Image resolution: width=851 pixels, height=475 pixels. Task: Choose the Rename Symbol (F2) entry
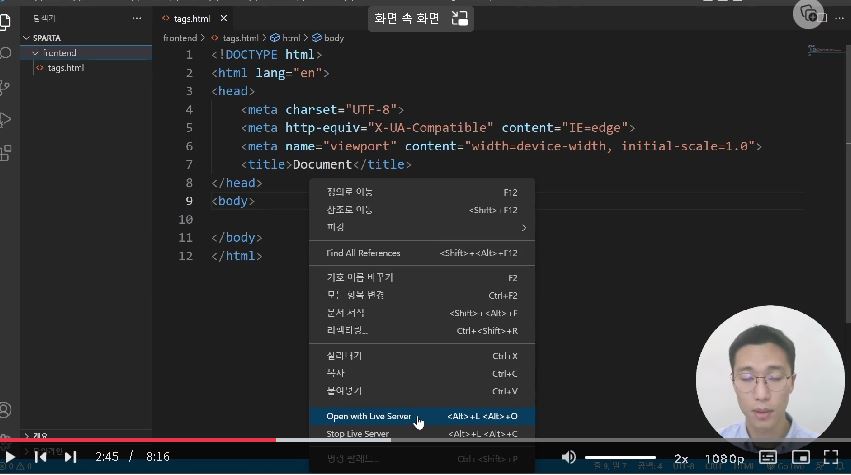[x=422, y=277]
